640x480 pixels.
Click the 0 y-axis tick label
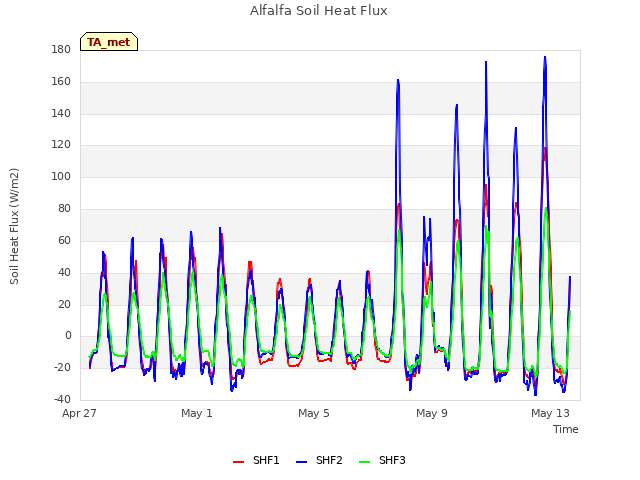tap(68, 336)
